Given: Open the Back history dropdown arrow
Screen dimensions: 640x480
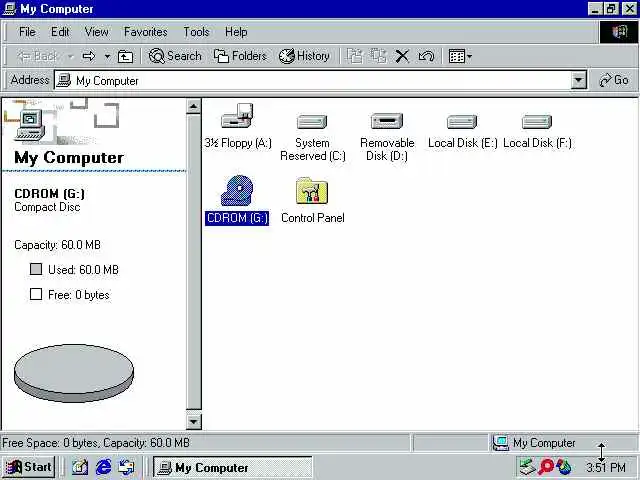Looking at the screenshot, I should (71, 56).
